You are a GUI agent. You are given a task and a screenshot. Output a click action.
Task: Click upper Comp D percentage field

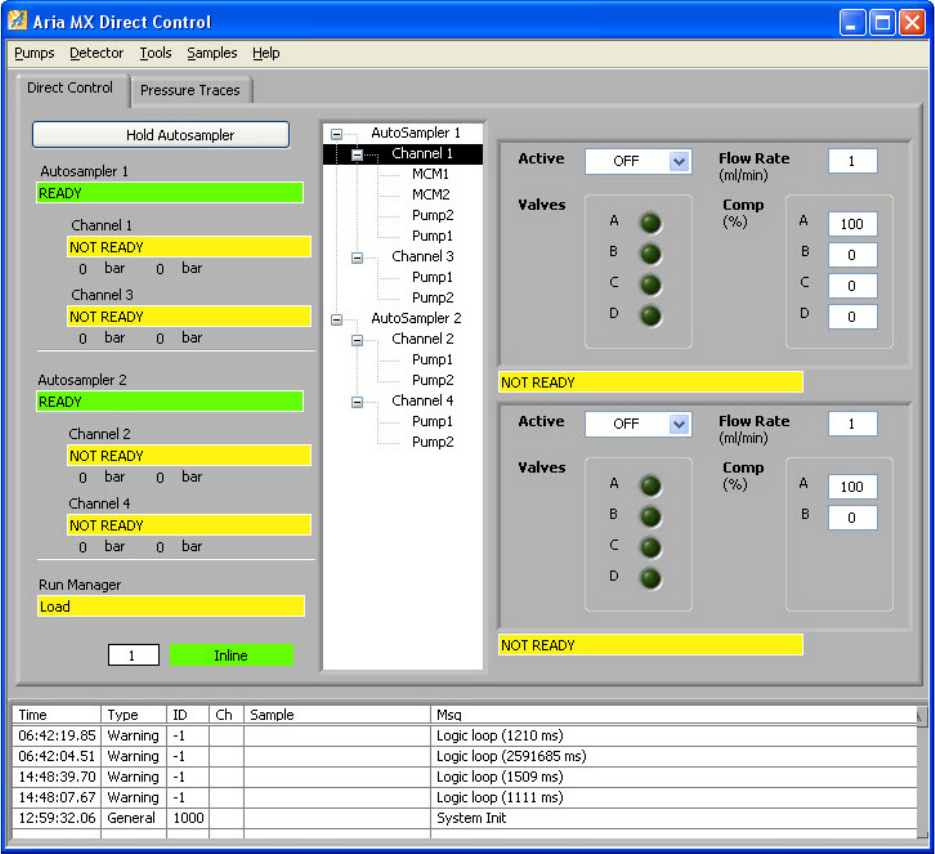tap(852, 317)
